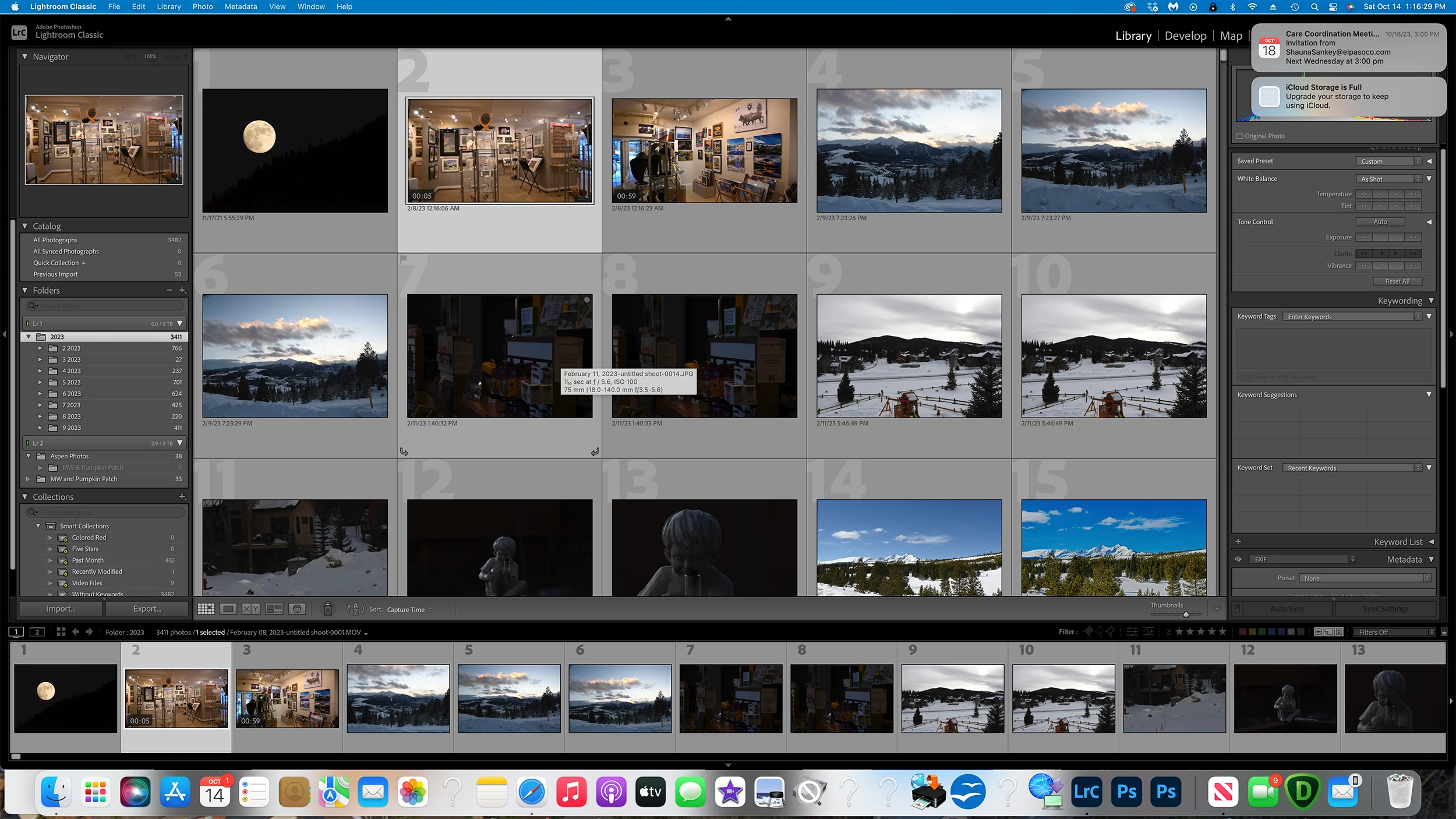The height and width of the screenshot is (819, 1456).
Task: Toggle the red color label filter
Action: coord(1243,632)
